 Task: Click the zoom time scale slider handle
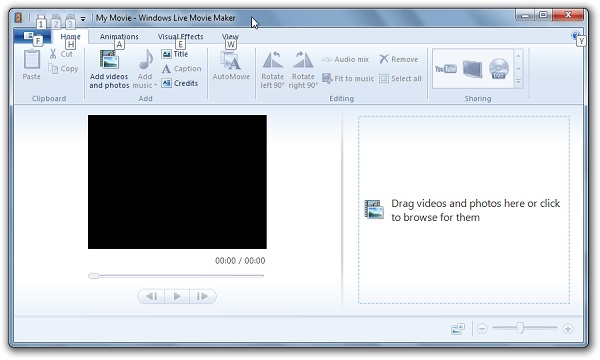point(520,328)
